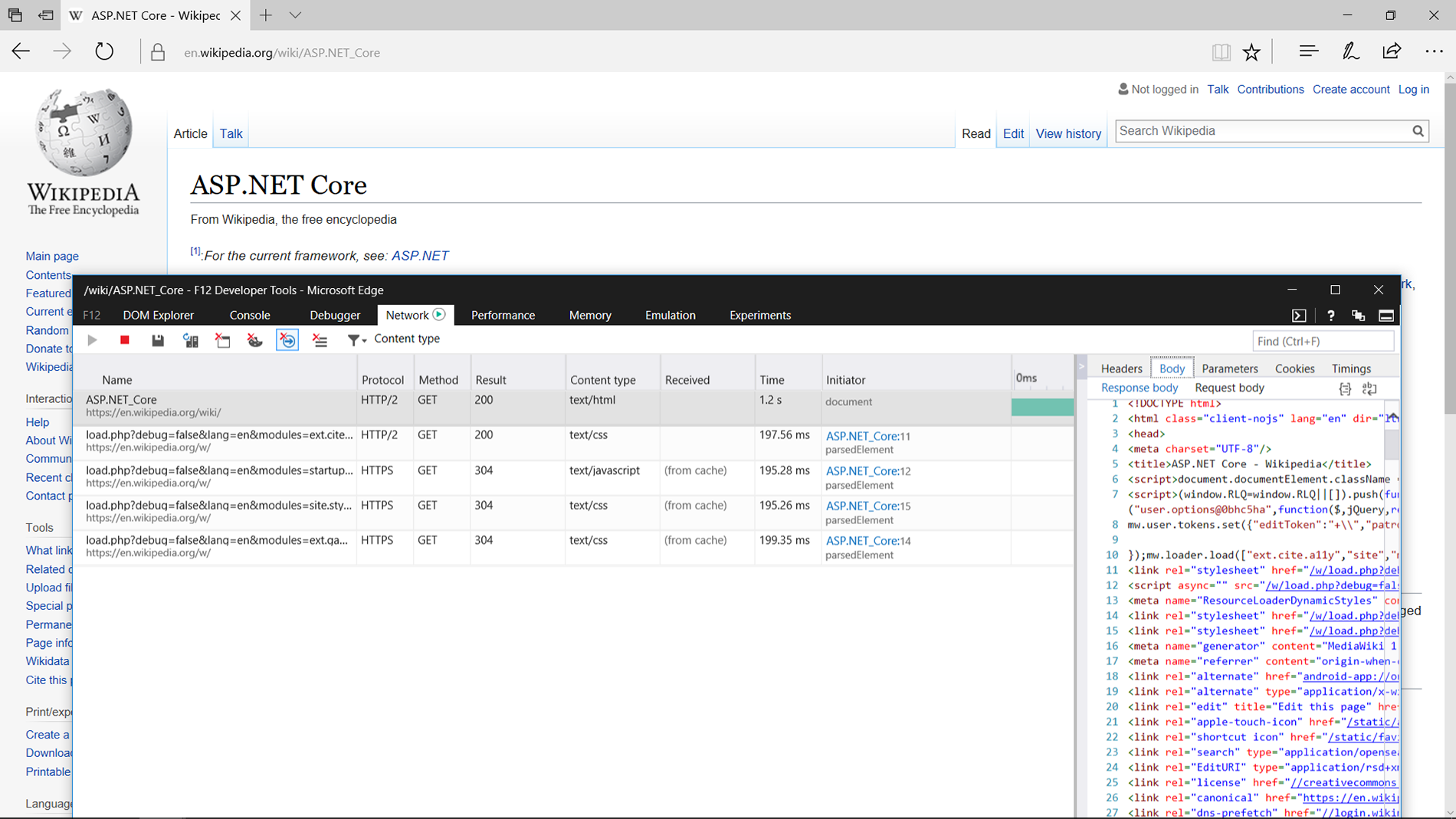Image resolution: width=1456 pixels, height=819 pixels.
Task: Export network traffic with the save icon
Action: pos(158,340)
